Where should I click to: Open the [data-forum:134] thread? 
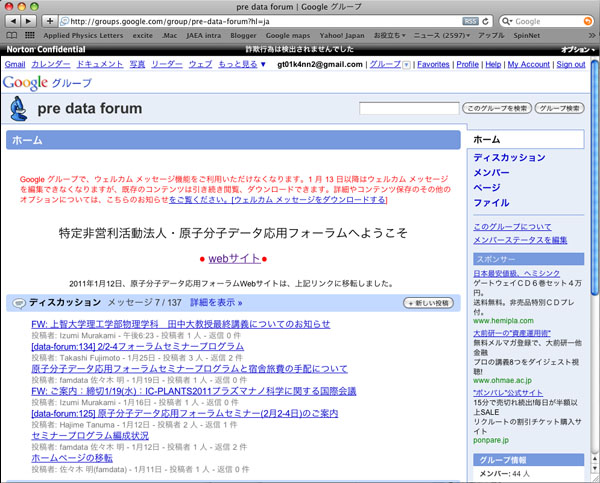tap(137, 346)
